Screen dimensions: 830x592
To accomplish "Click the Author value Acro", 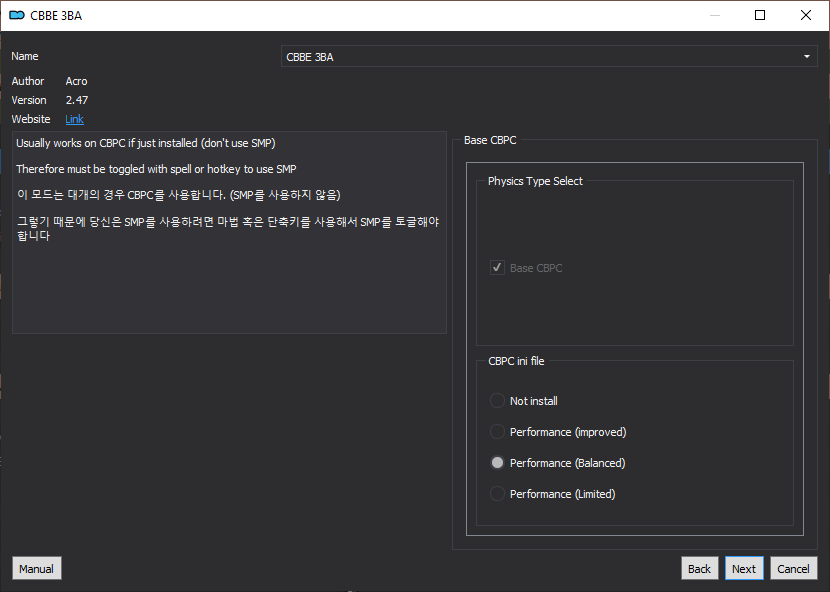I will coord(76,81).
